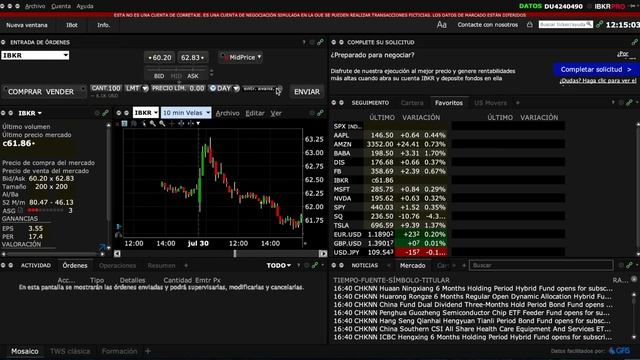Open the chart's Ver menu
640x360 pixels.
pyautogui.click(x=276, y=113)
